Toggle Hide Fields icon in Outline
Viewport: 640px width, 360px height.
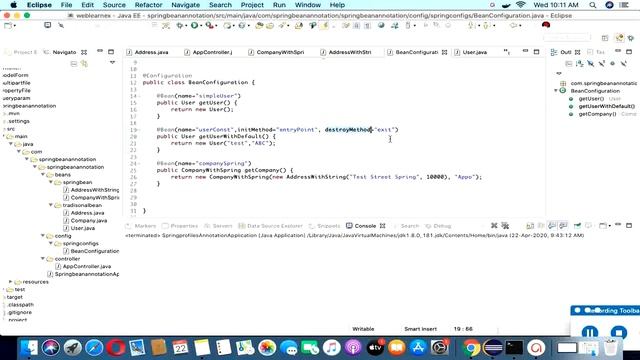pos(591,64)
